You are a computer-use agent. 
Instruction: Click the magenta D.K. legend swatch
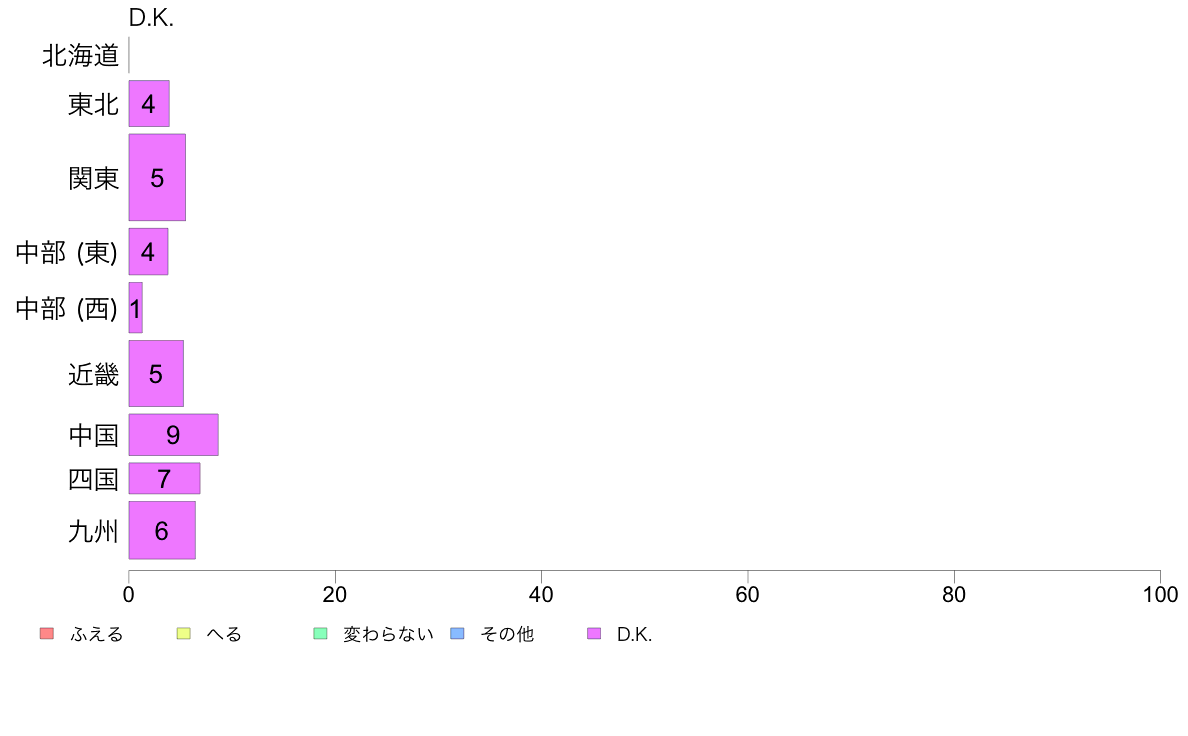594,634
